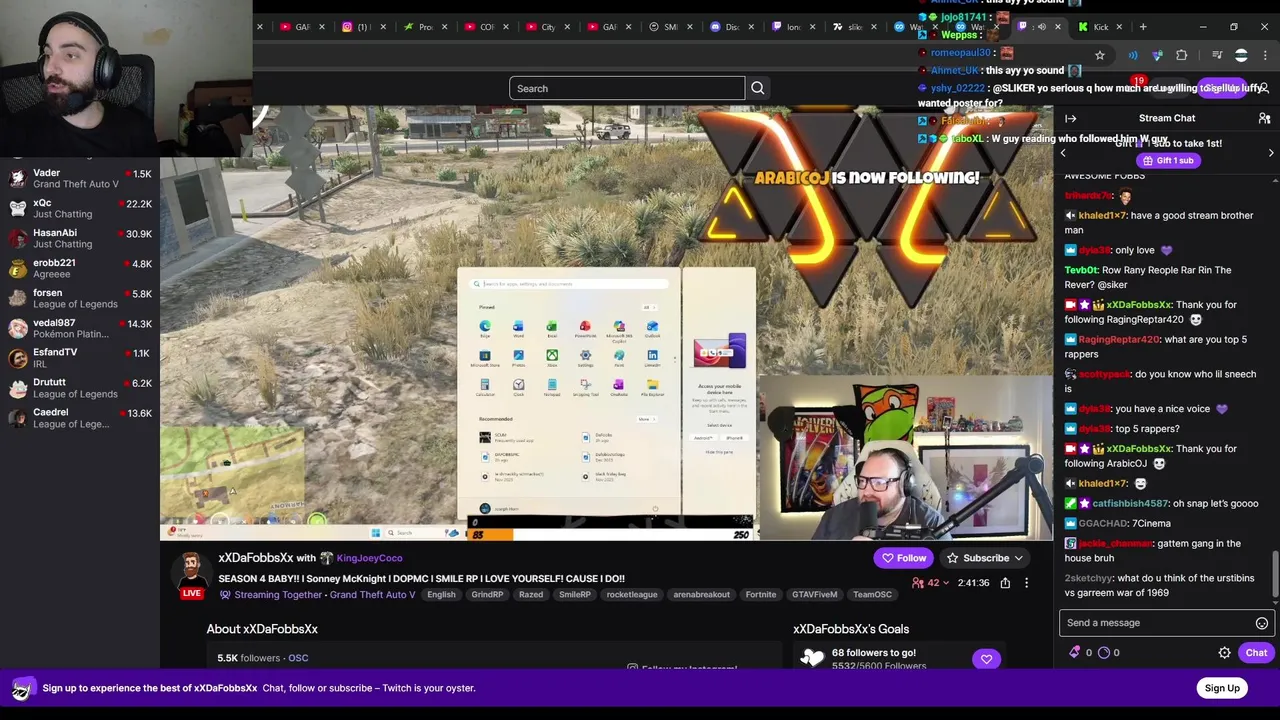Click the stream video player
The height and width of the screenshot is (720, 1280).
click(606, 323)
